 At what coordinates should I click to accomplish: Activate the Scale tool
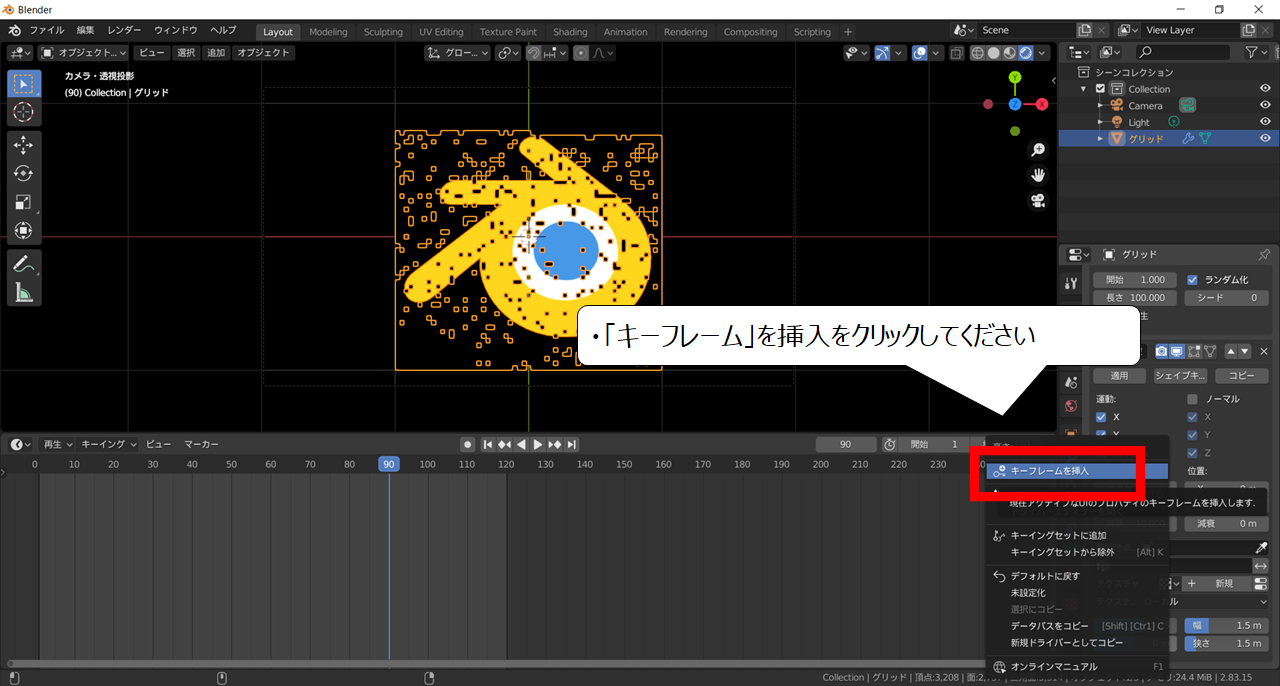point(23,202)
